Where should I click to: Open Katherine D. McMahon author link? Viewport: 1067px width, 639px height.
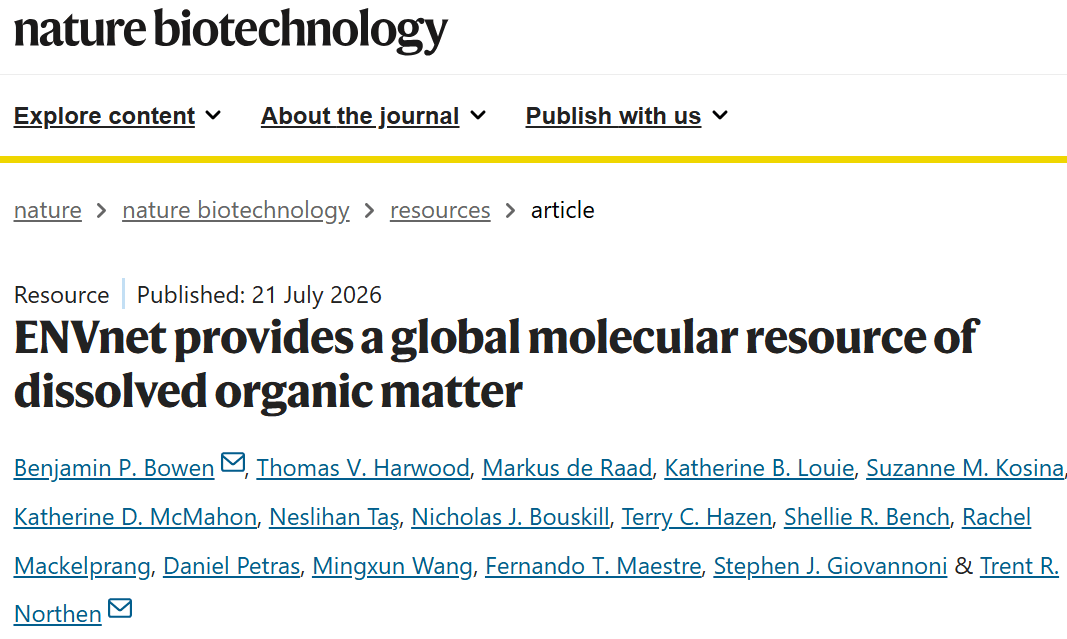tap(135, 517)
